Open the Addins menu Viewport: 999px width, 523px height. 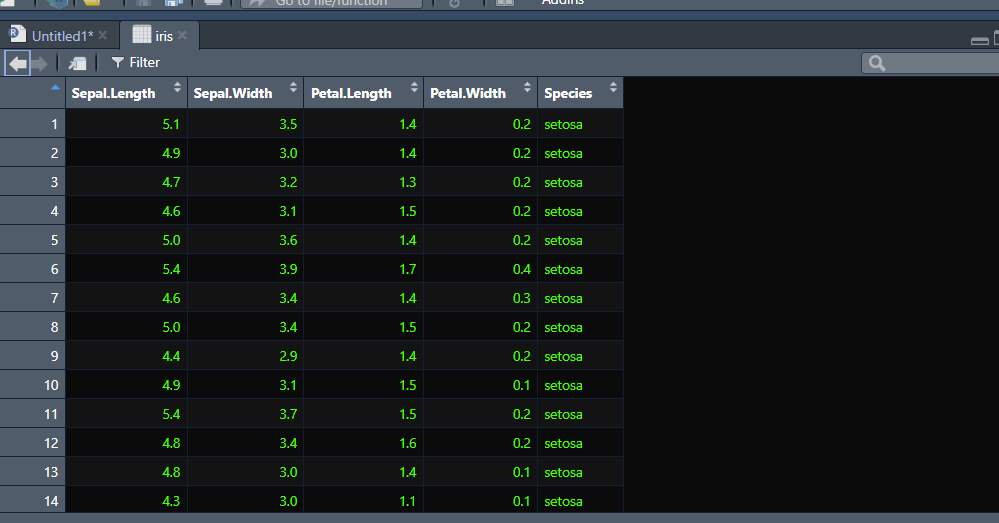click(x=563, y=3)
